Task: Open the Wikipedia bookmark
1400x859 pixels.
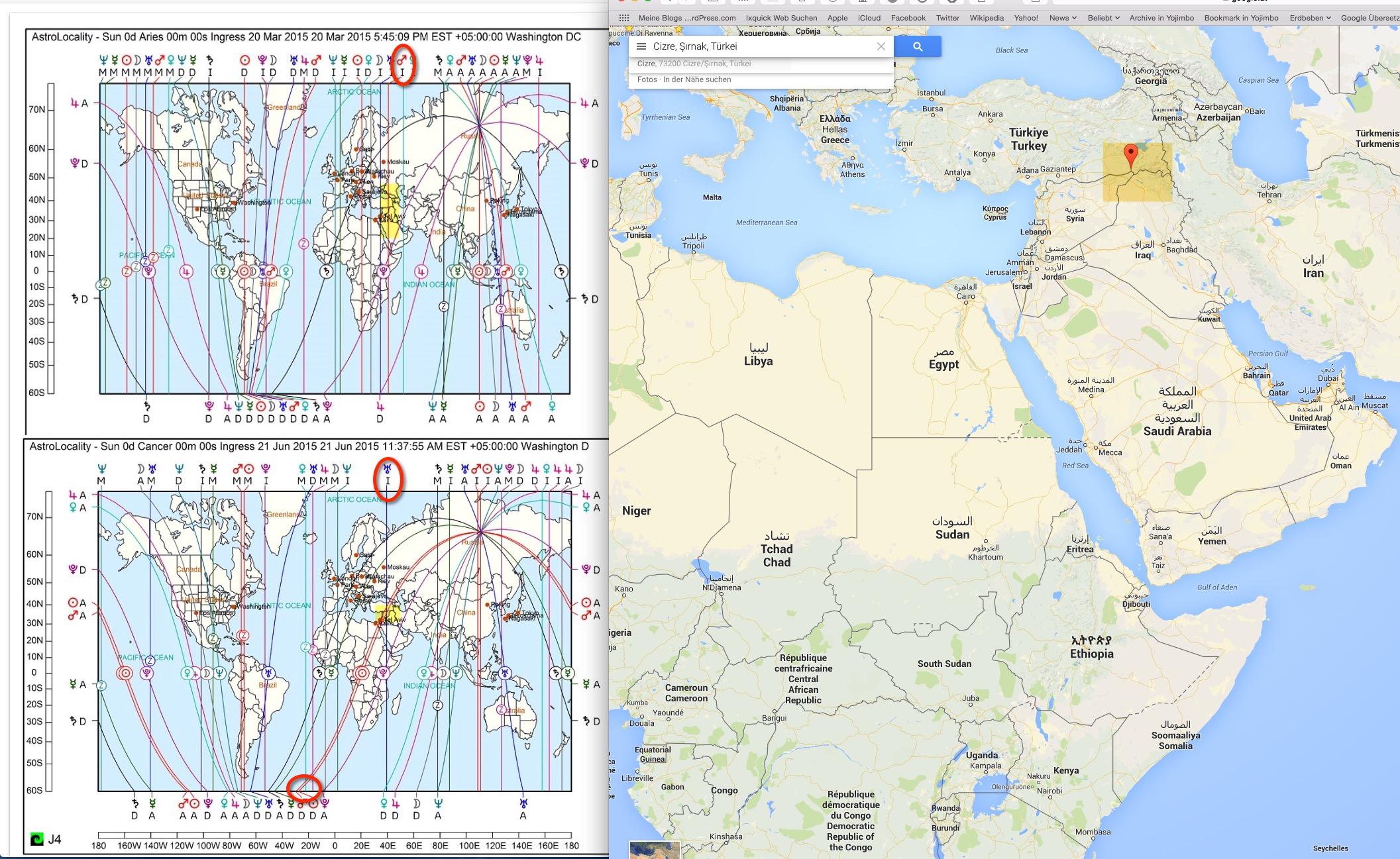Action: click(x=986, y=18)
